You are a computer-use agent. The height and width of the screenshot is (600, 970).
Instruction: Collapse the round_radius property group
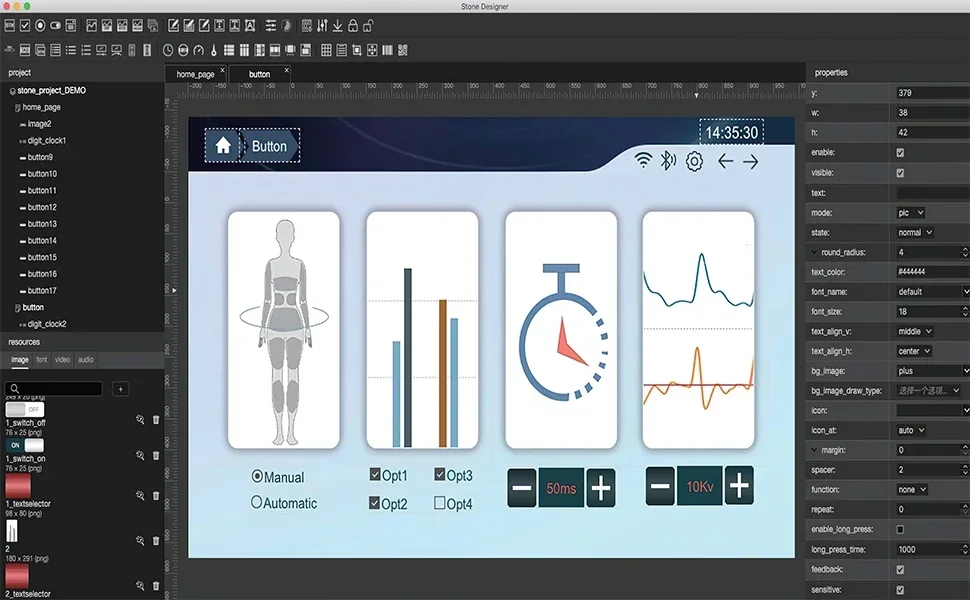coord(814,252)
